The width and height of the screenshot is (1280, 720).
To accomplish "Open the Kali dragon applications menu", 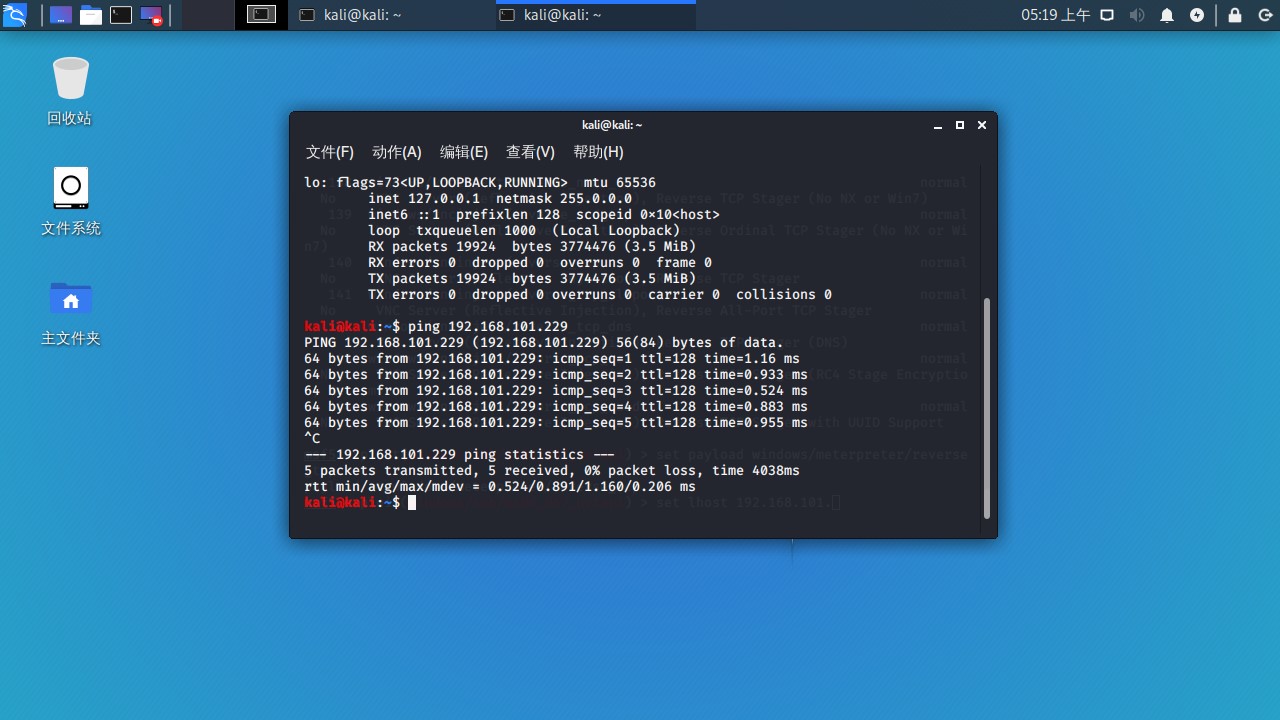I will [x=15, y=15].
